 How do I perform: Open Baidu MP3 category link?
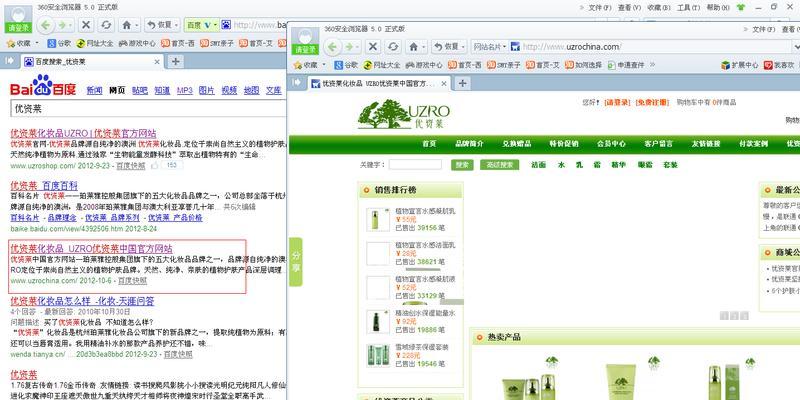click(x=185, y=90)
